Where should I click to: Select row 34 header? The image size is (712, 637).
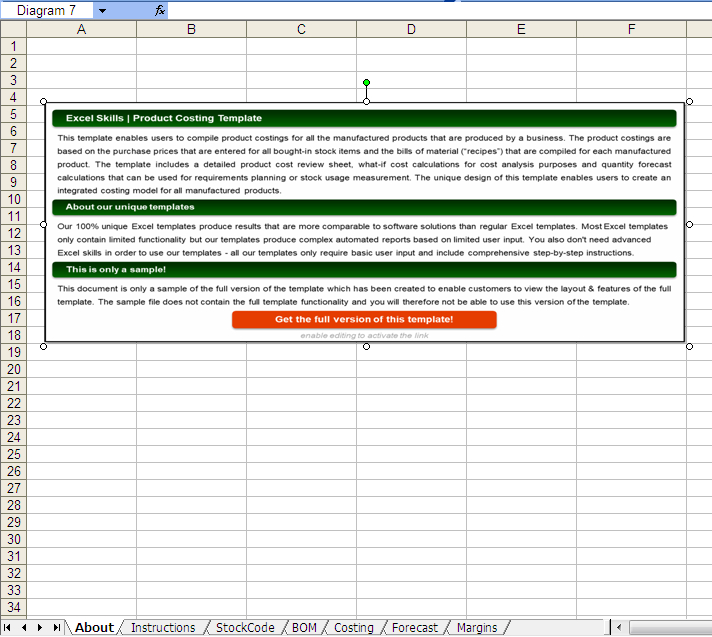13,607
